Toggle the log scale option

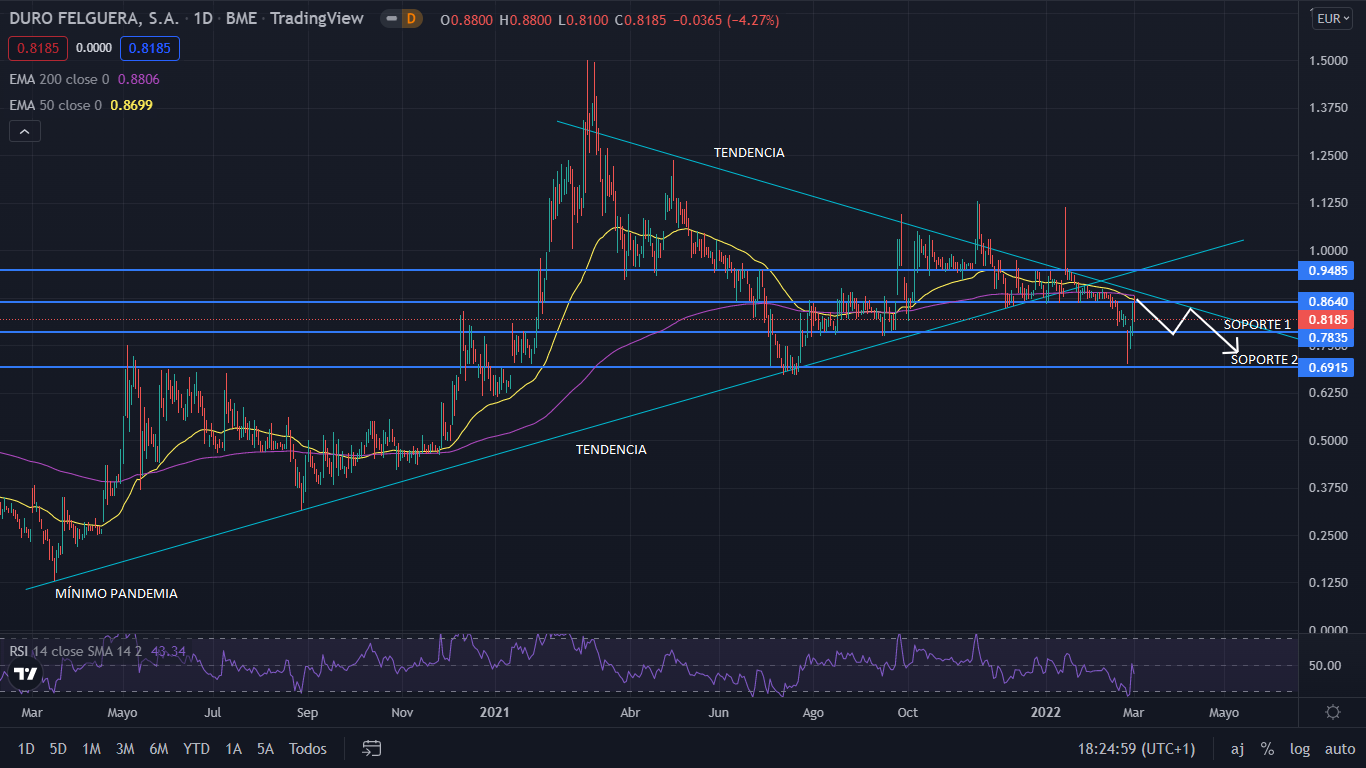tap(1299, 748)
